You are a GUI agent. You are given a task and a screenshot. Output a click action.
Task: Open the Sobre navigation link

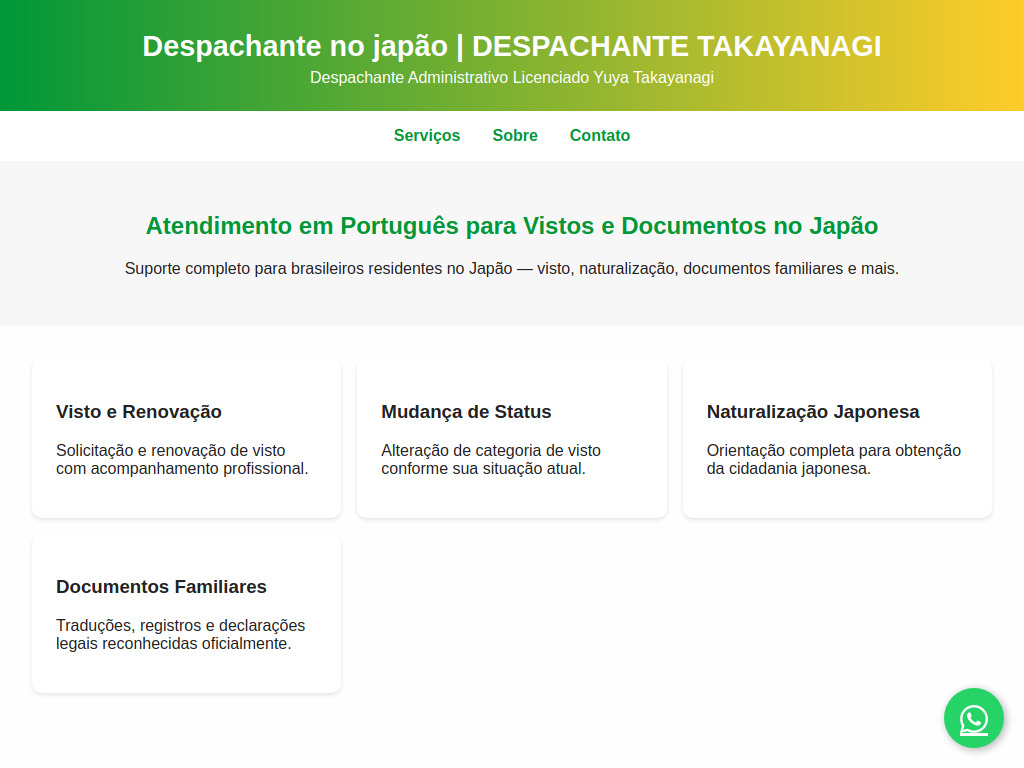coord(515,136)
